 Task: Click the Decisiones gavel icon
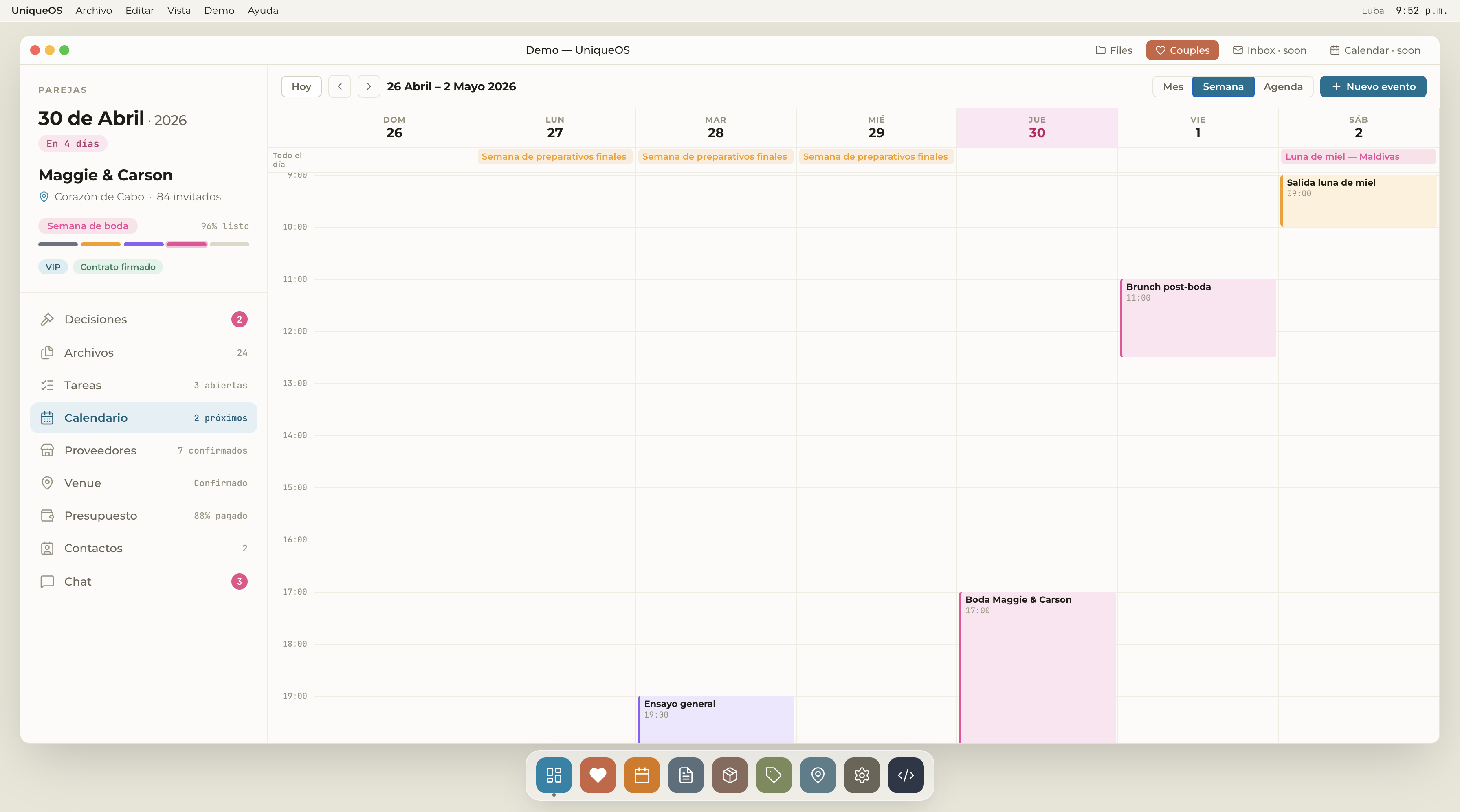[47, 320]
